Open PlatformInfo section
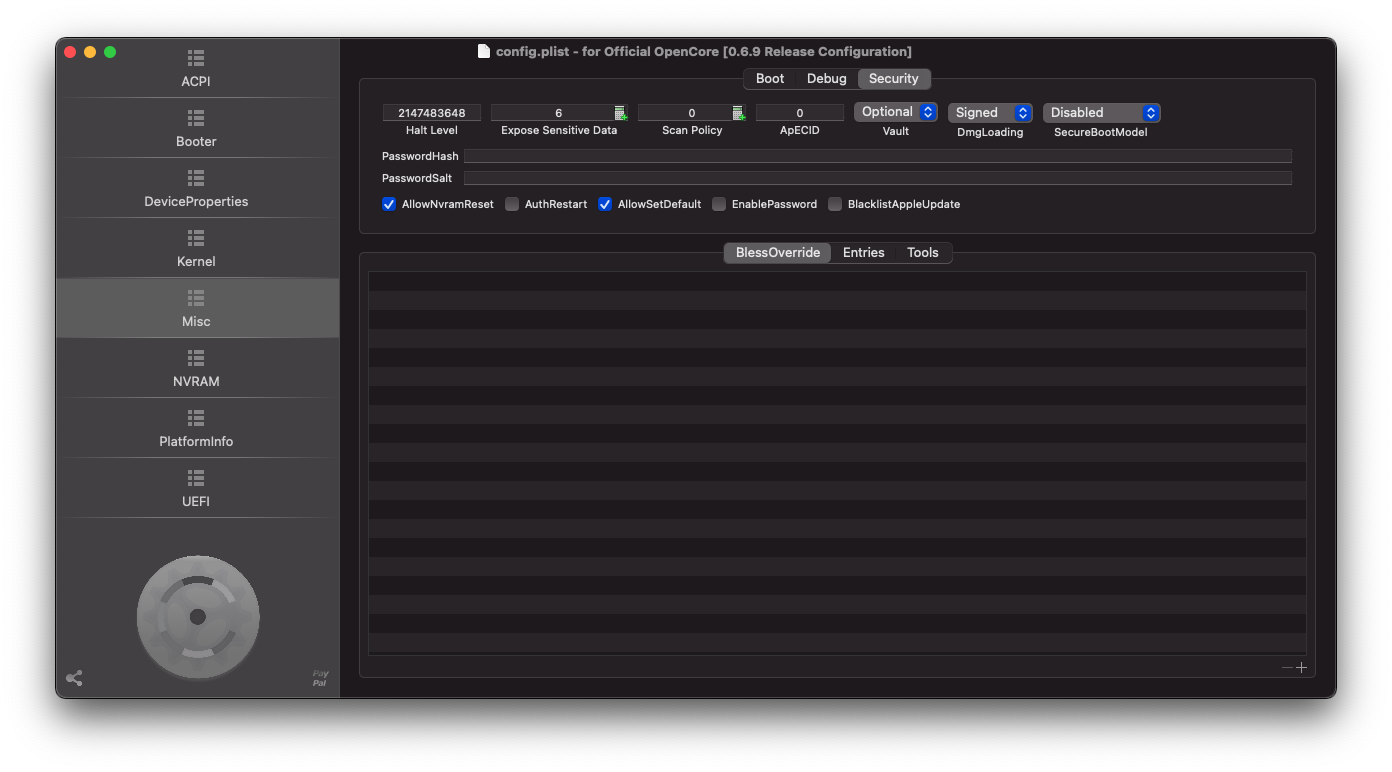Image resolution: width=1392 pixels, height=772 pixels. tap(196, 428)
